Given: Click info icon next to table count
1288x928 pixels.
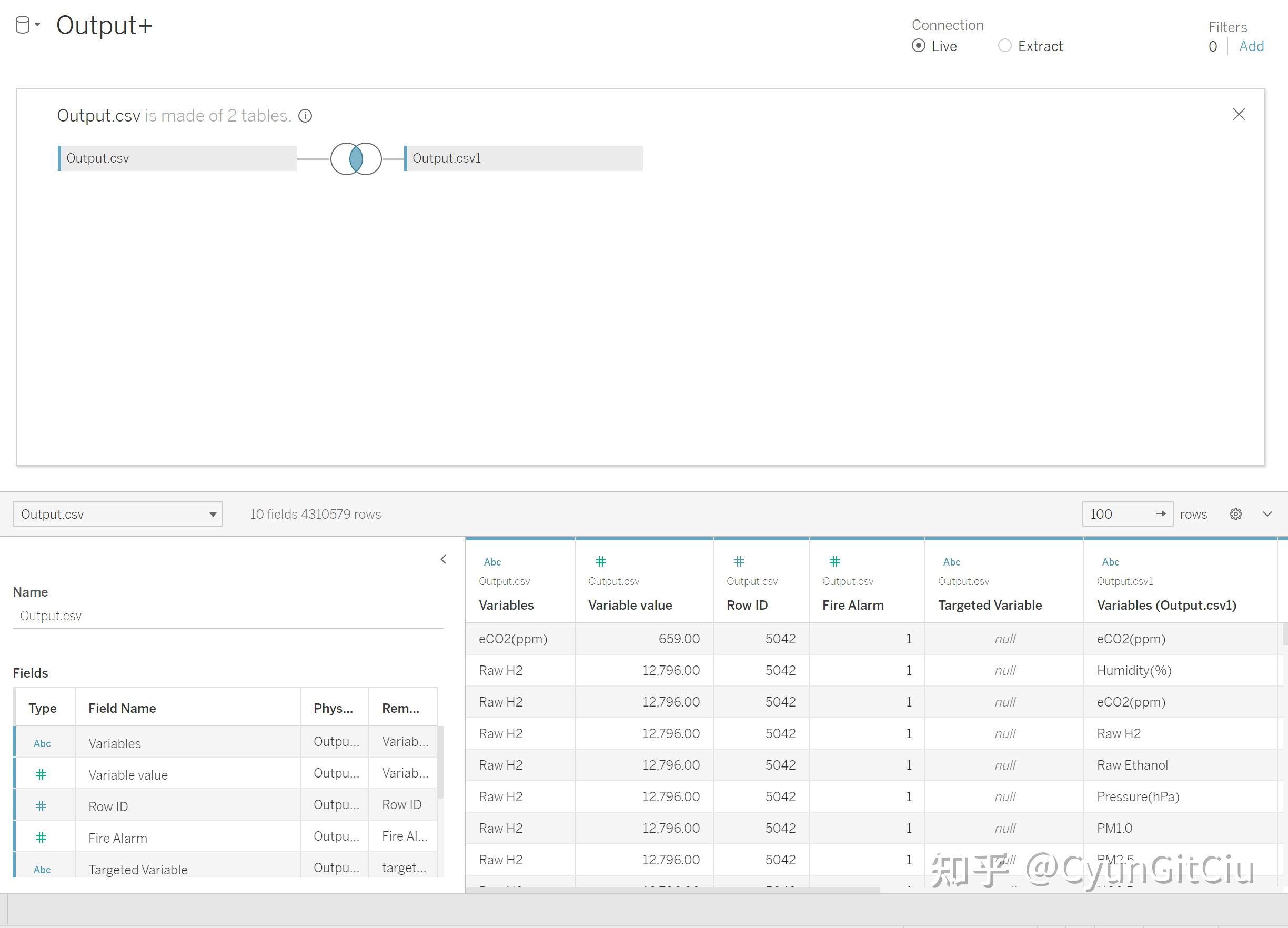Looking at the screenshot, I should [305, 116].
